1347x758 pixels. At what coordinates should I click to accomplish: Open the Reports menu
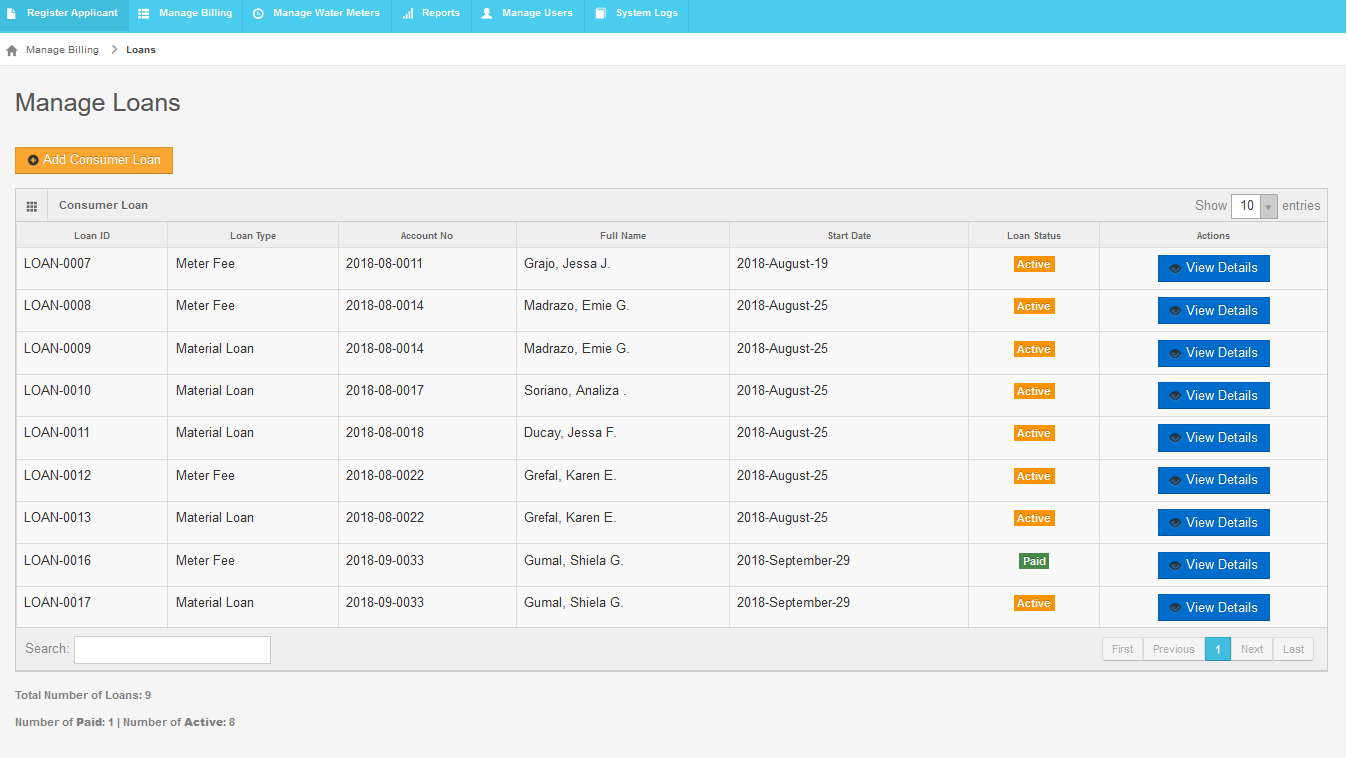[x=431, y=14]
